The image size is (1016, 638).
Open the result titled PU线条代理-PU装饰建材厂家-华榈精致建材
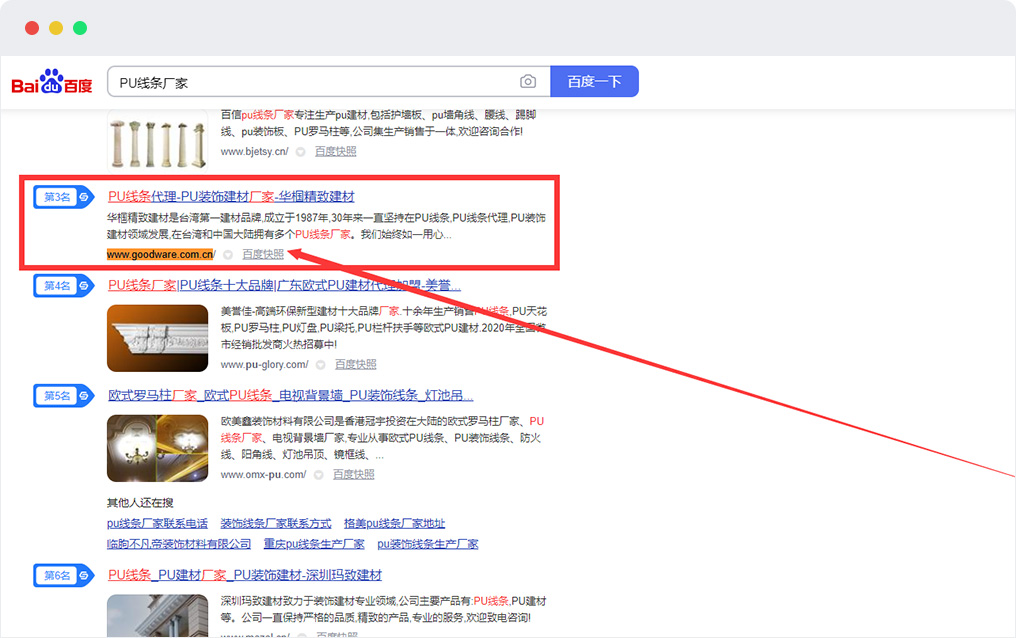(x=231, y=196)
